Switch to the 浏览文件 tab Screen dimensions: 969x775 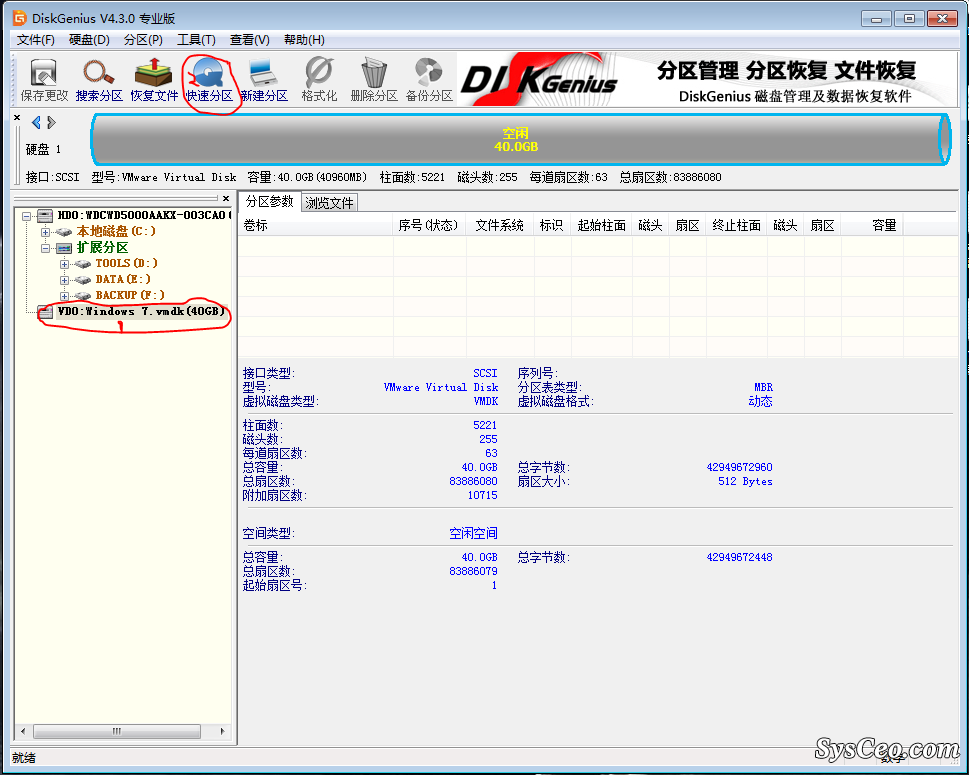(329, 203)
